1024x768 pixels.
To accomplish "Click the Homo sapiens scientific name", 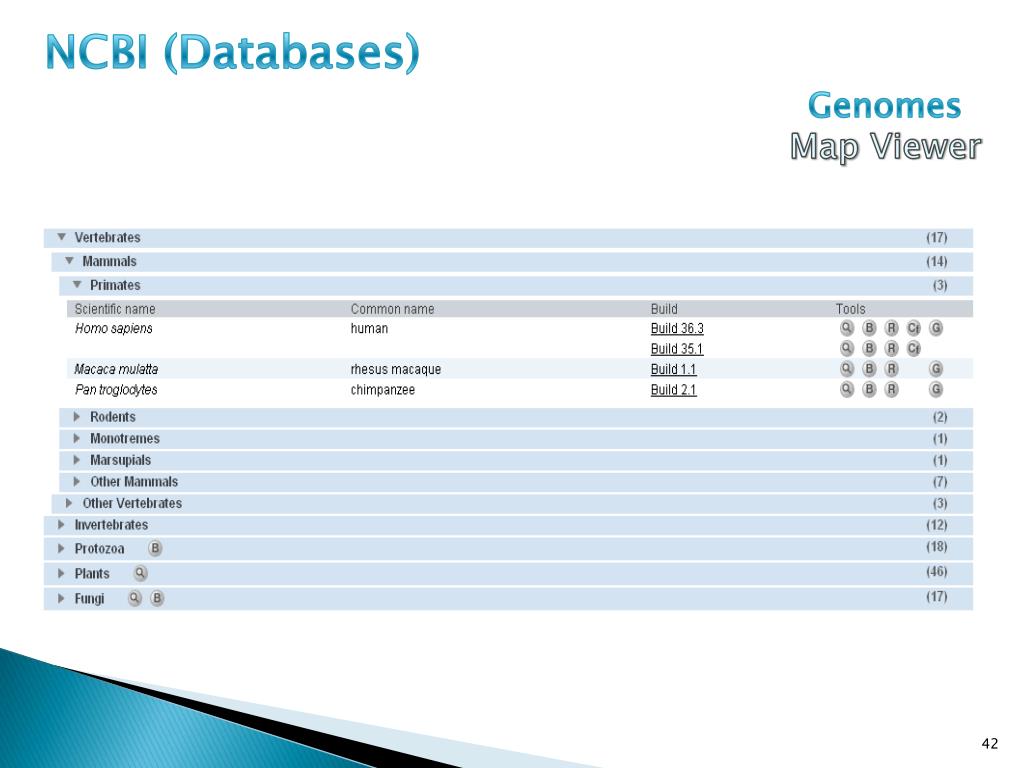I will [114, 328].
